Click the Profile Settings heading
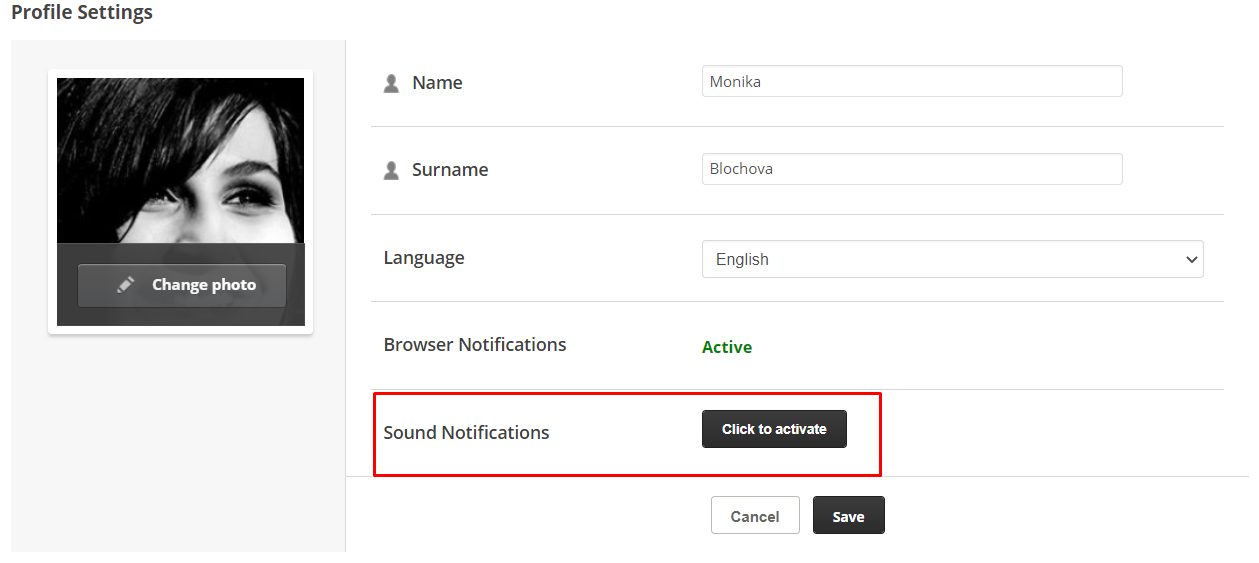Viewport: 1259px width, 563px height. click(82, 13)
